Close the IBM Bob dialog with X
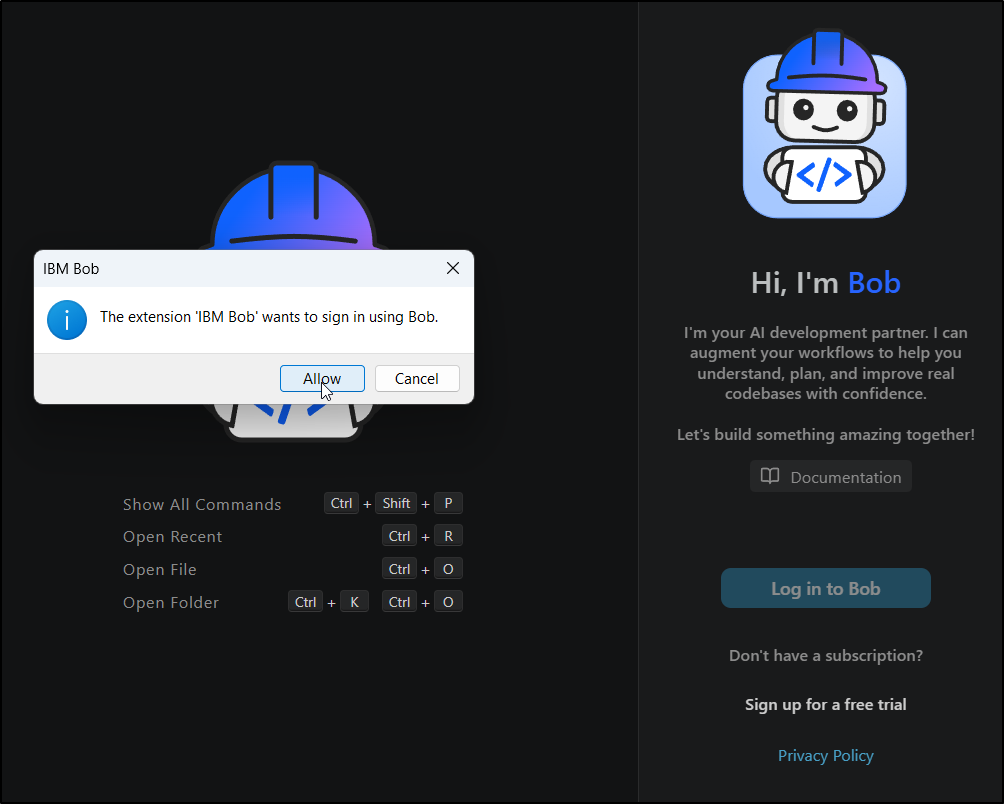The height and width of the screenshot is (804, 1004). pos(453,268)
